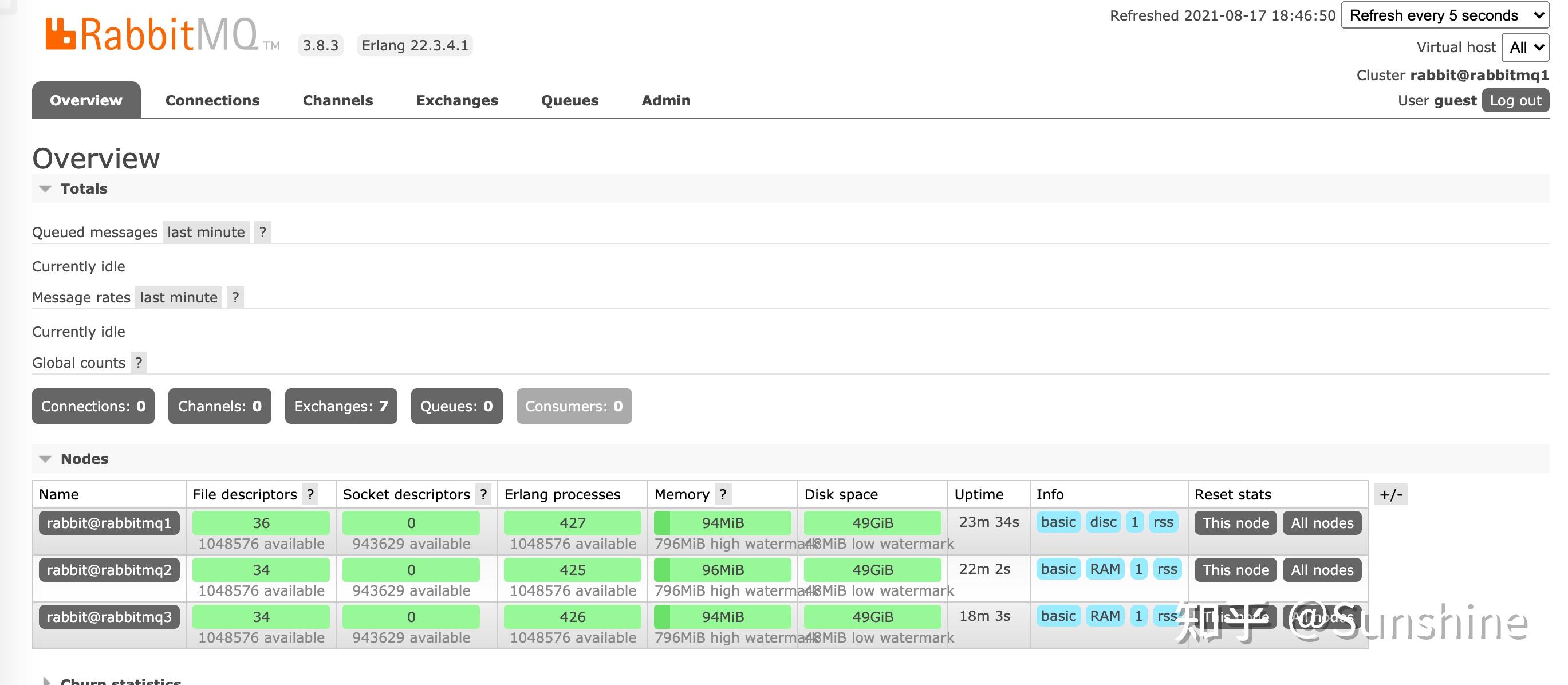Open the Memory help question mark icon

click(x=723, y=494)
